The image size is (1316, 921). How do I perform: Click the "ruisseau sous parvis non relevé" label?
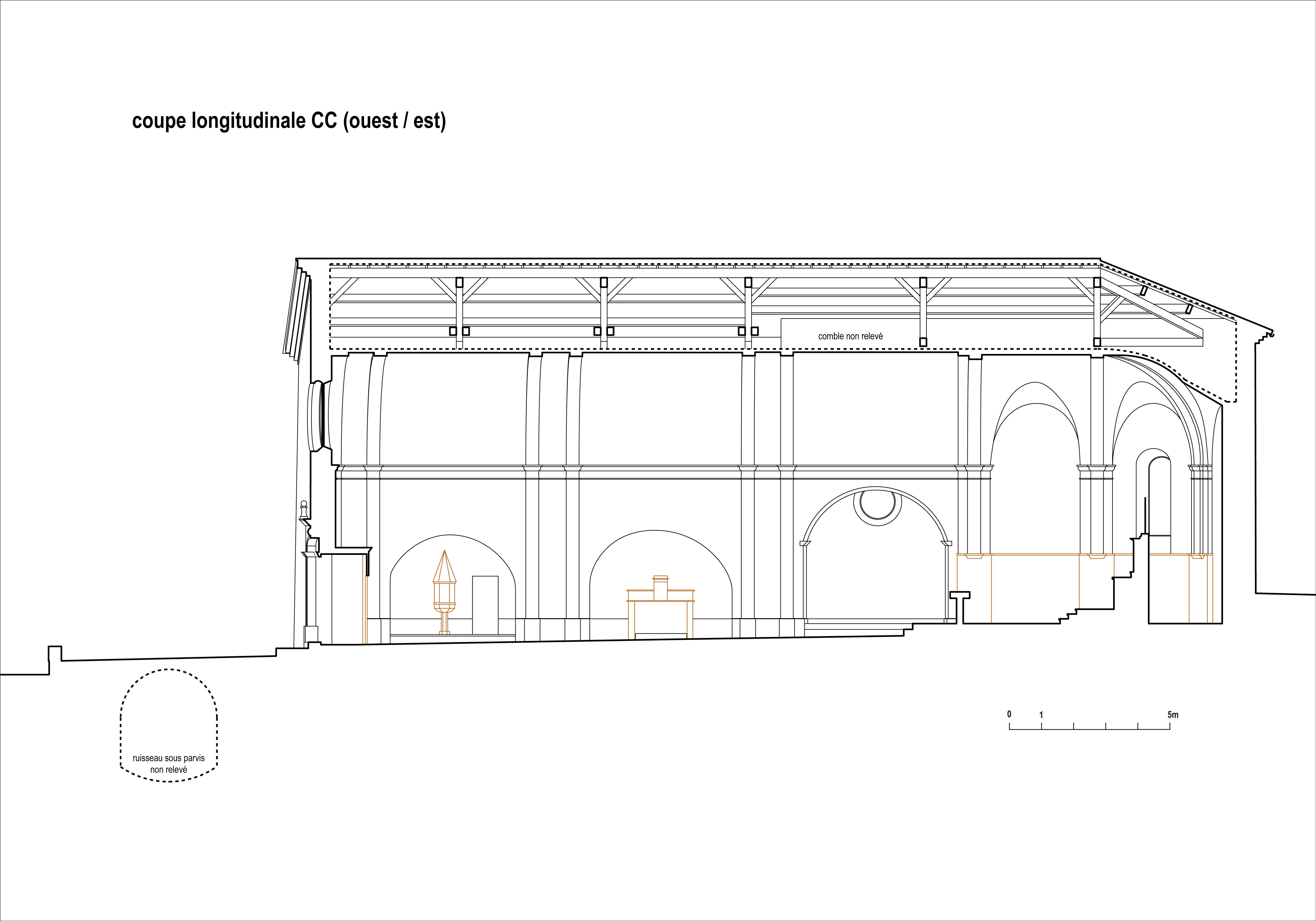pos(168,763)
